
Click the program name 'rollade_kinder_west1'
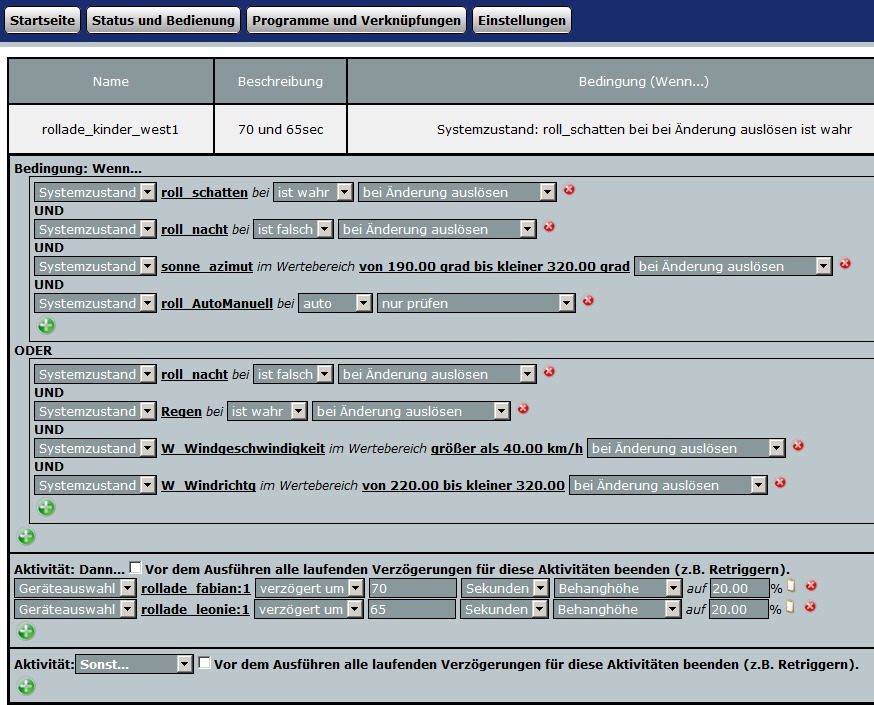tap(110, 129)
